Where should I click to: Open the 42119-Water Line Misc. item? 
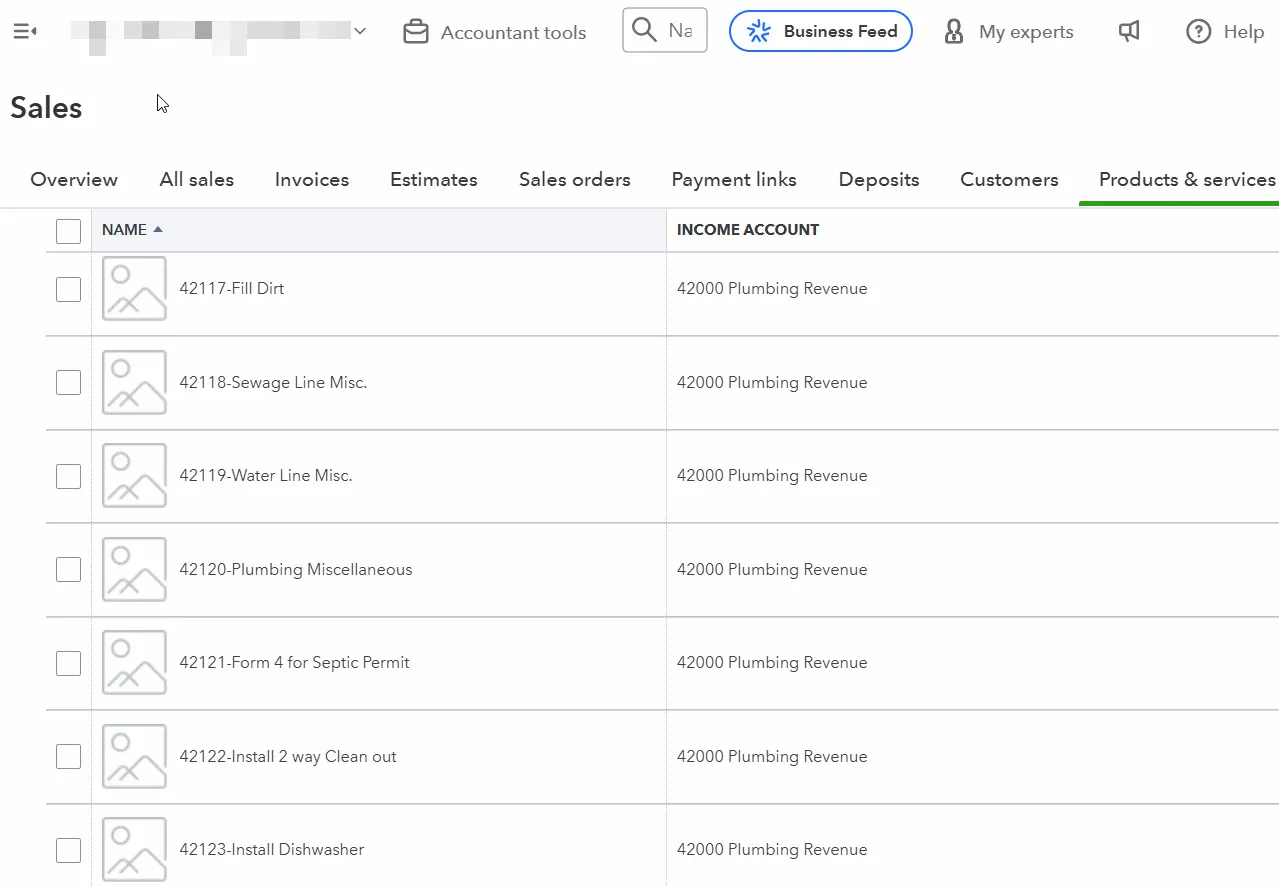(x=265, y=476)
